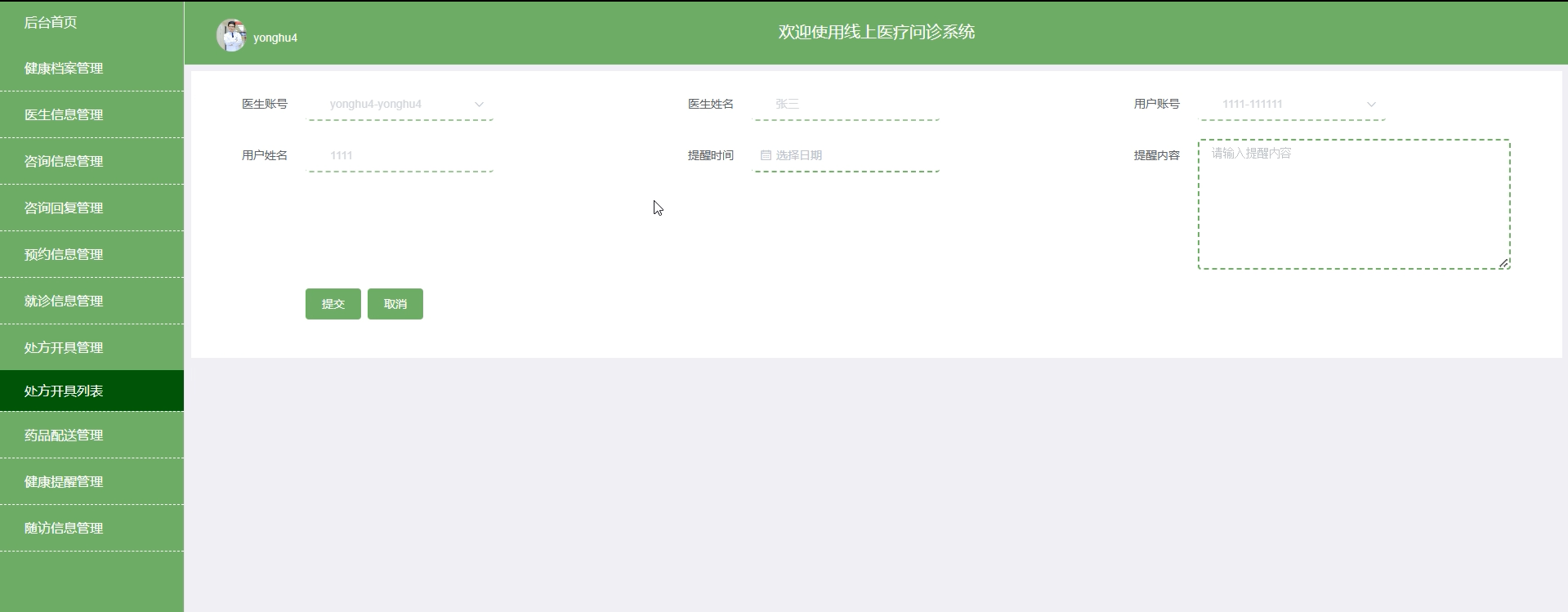The width and height of the screenshot is (1568, 612).
Task: Click the 用户姓名 input field
Action: tap(400, 155)
